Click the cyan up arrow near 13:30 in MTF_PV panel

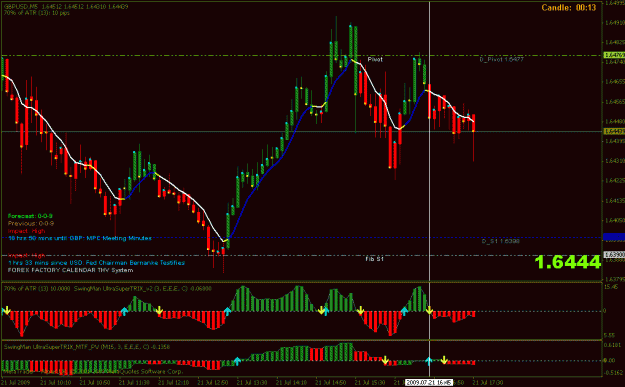(x=237, y=361)
